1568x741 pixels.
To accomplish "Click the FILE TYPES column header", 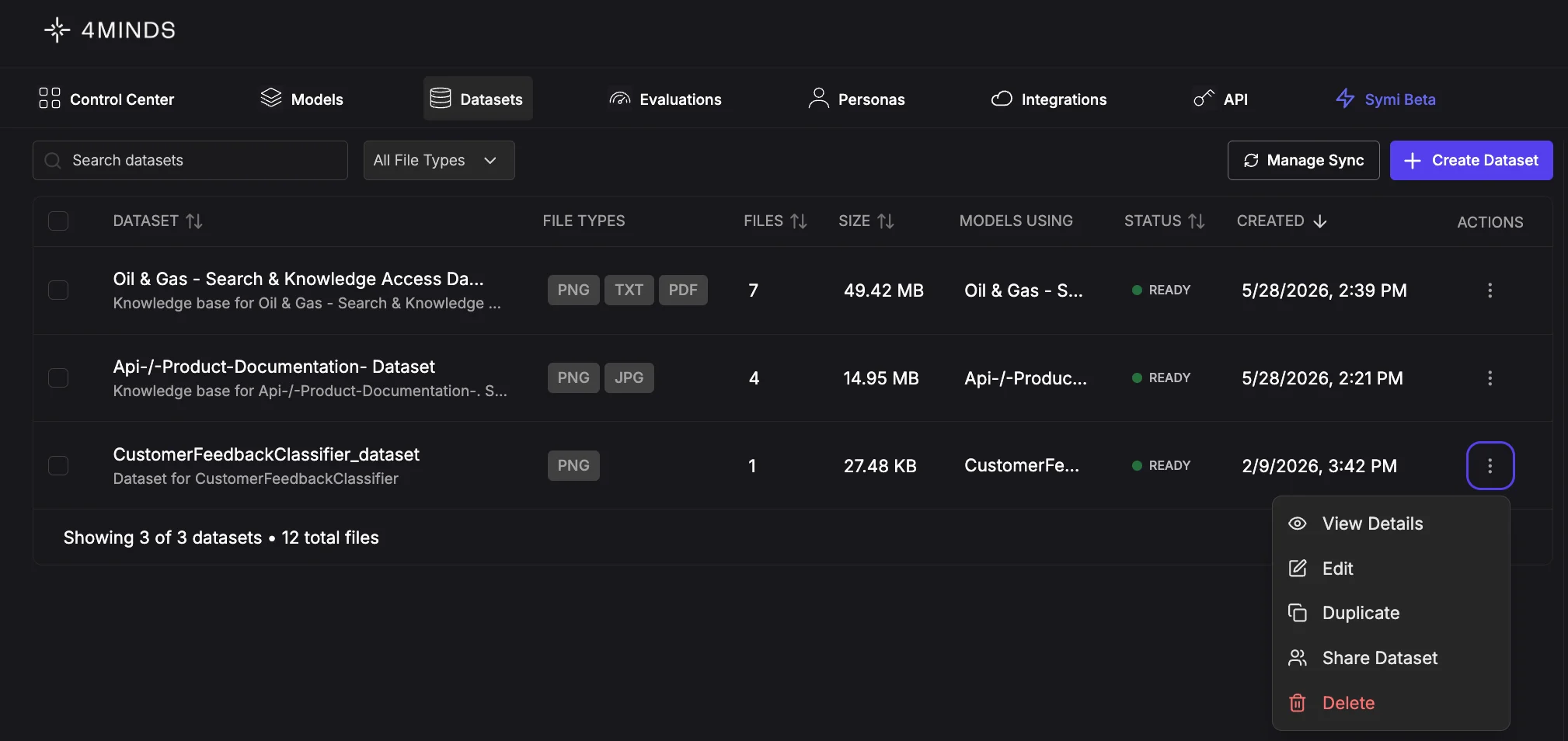I will (584, 221).
